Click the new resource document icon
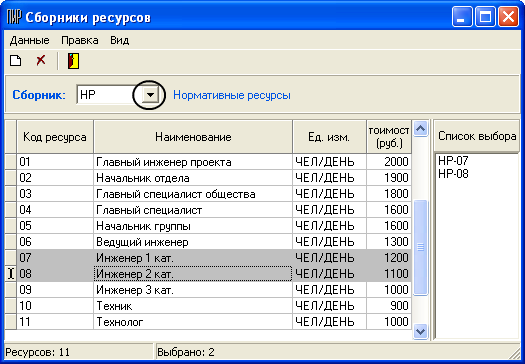 click(15, 61)
